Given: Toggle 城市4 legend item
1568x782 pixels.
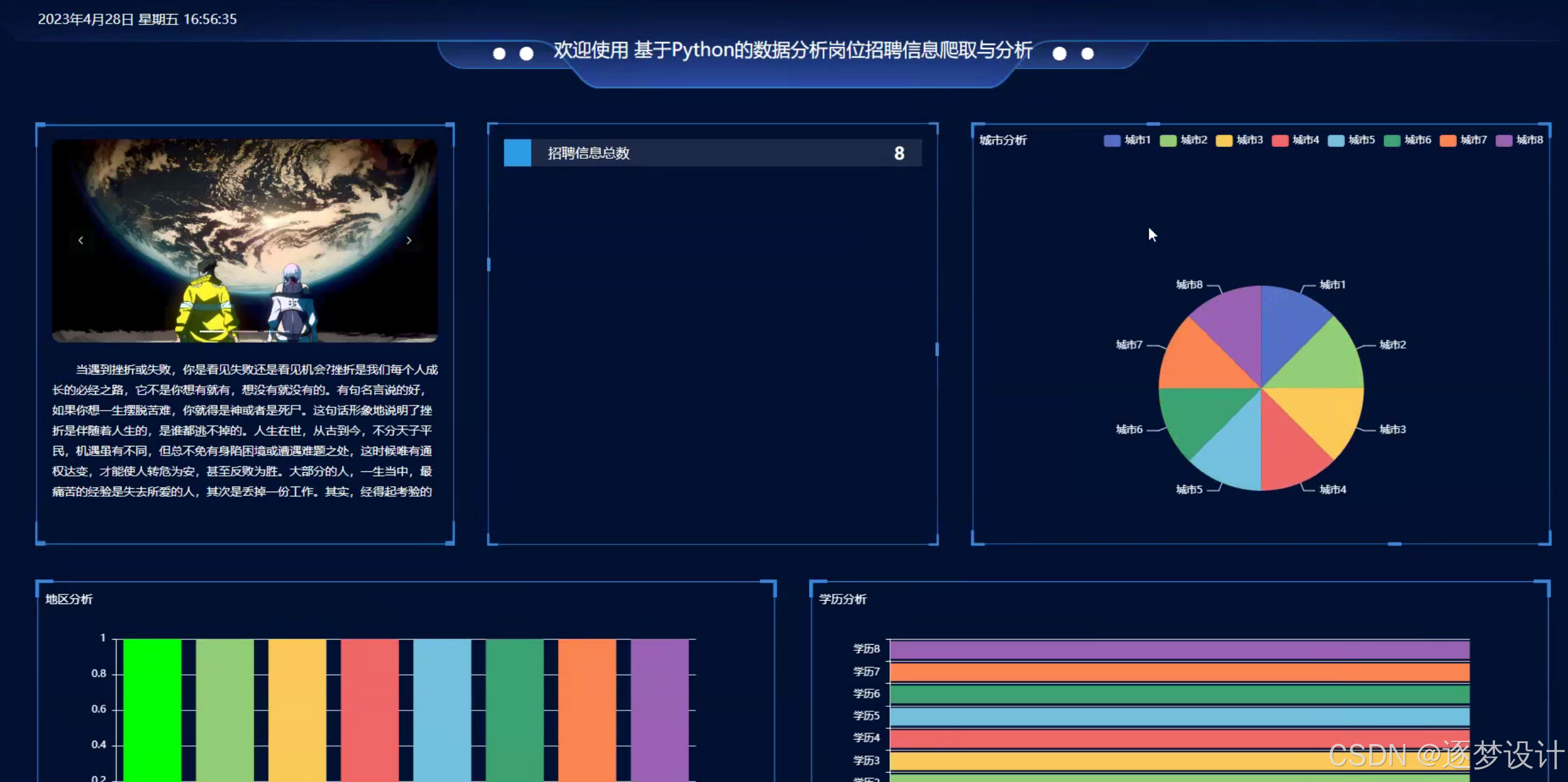Looking at the screenshot, I should click(1295, 141).
